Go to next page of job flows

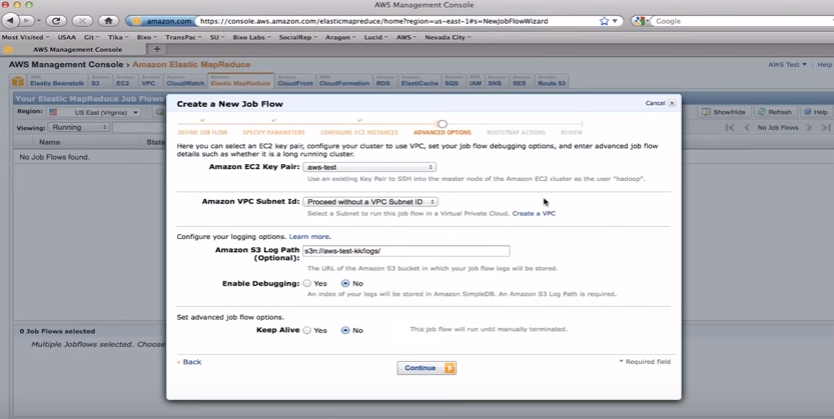pyautogui.click(x=809, y=128)
